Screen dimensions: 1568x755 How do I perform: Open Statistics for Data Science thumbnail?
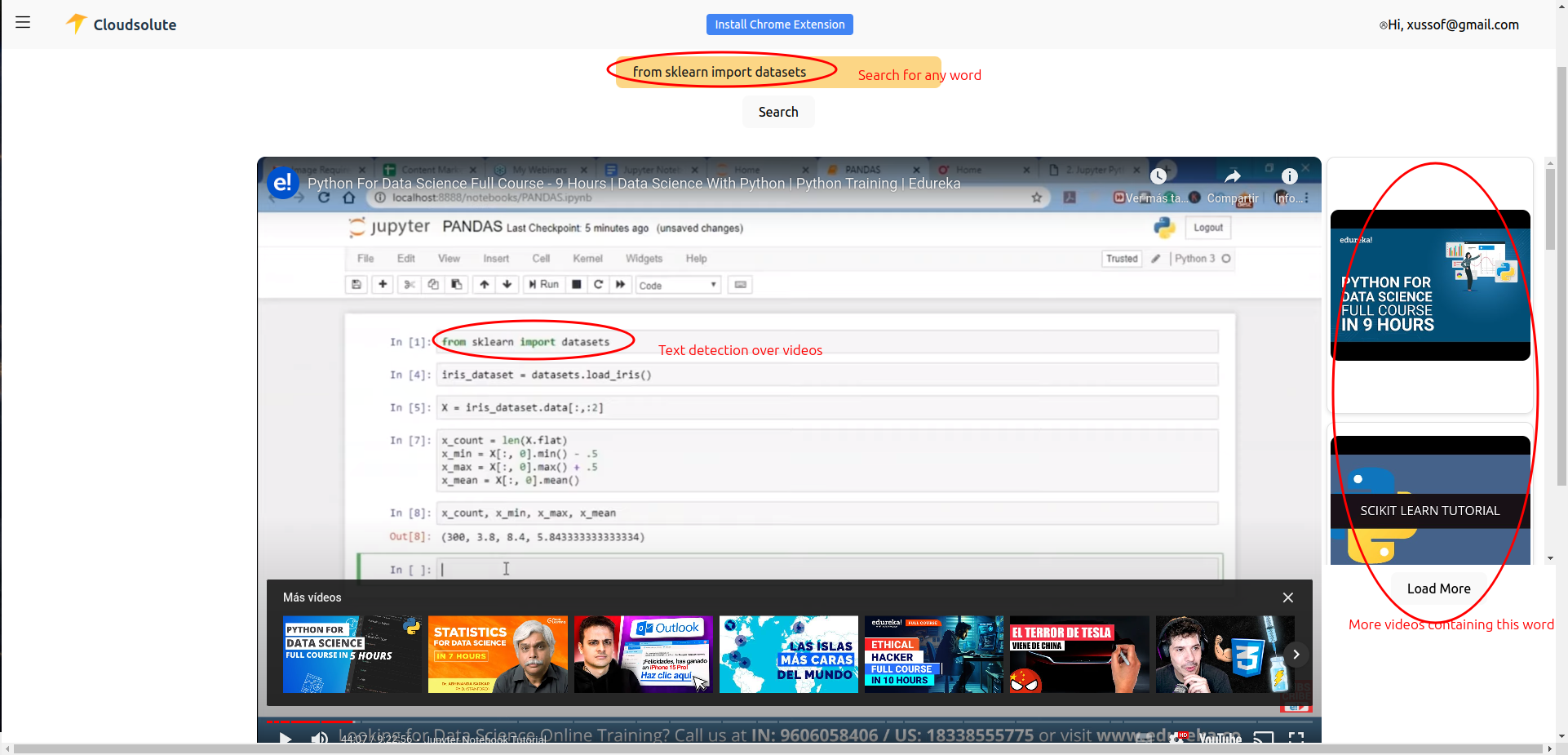tap(498, 655)
